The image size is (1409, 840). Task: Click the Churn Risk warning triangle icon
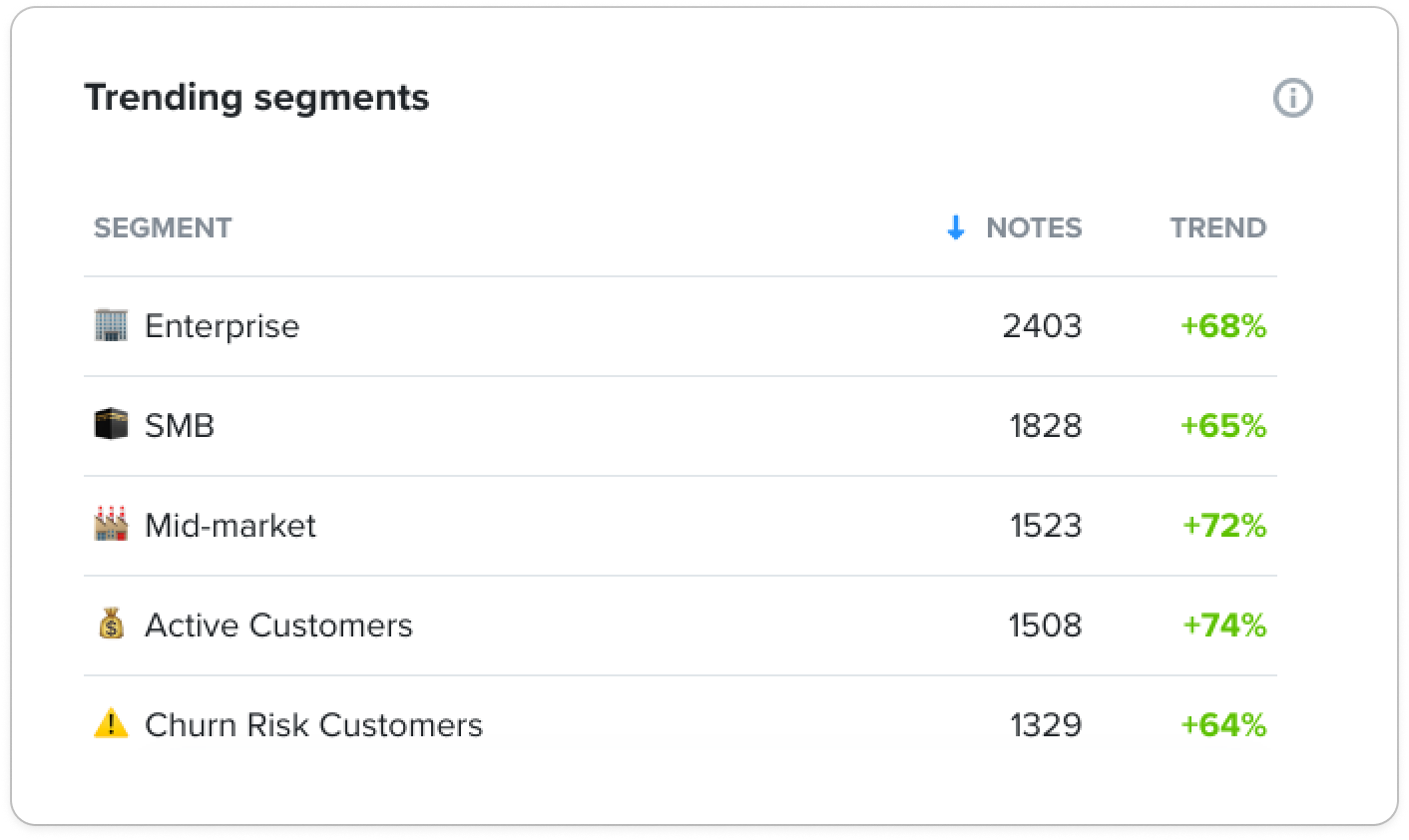pyautogui.click(x=111, y=722)
